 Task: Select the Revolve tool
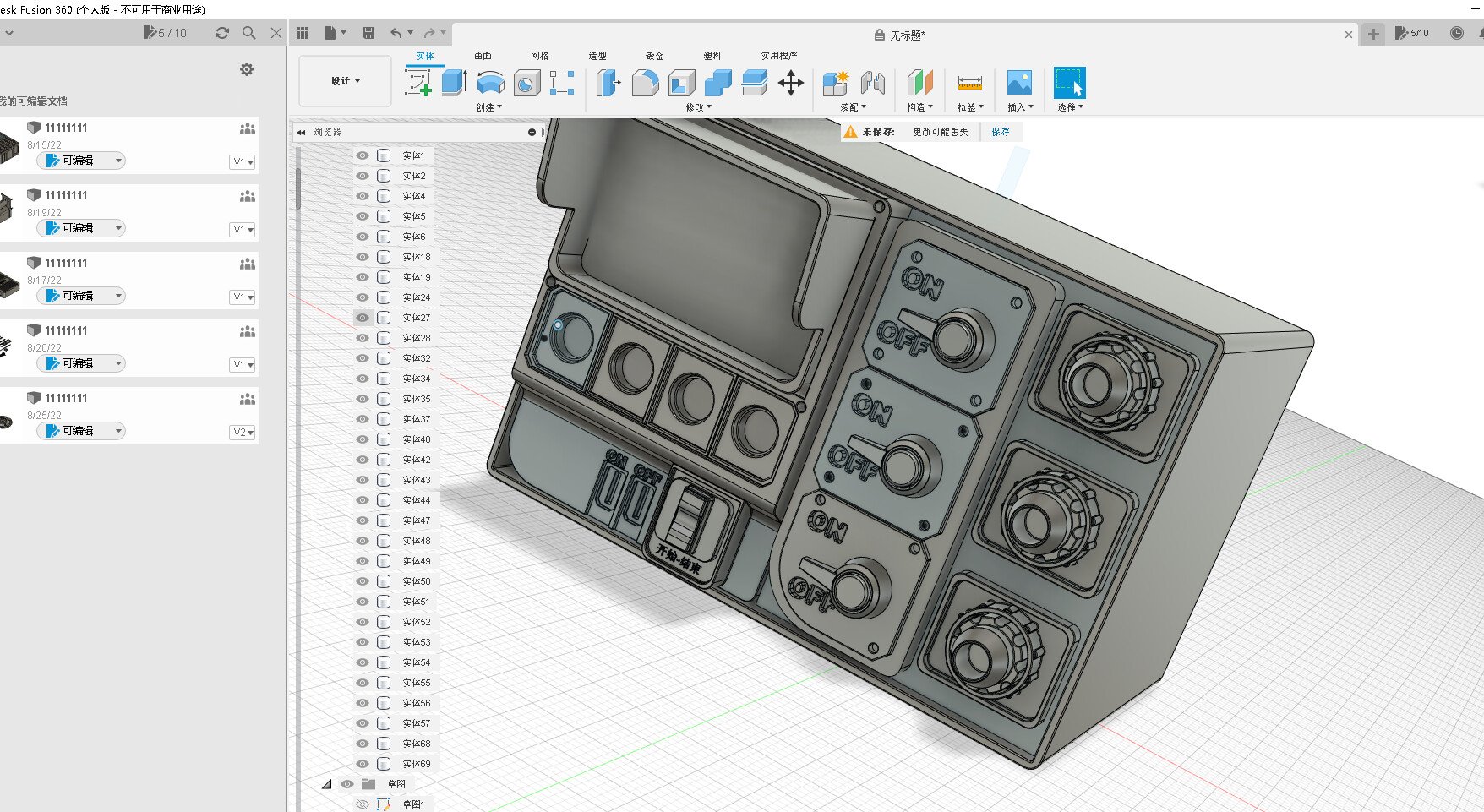(491, 83)
